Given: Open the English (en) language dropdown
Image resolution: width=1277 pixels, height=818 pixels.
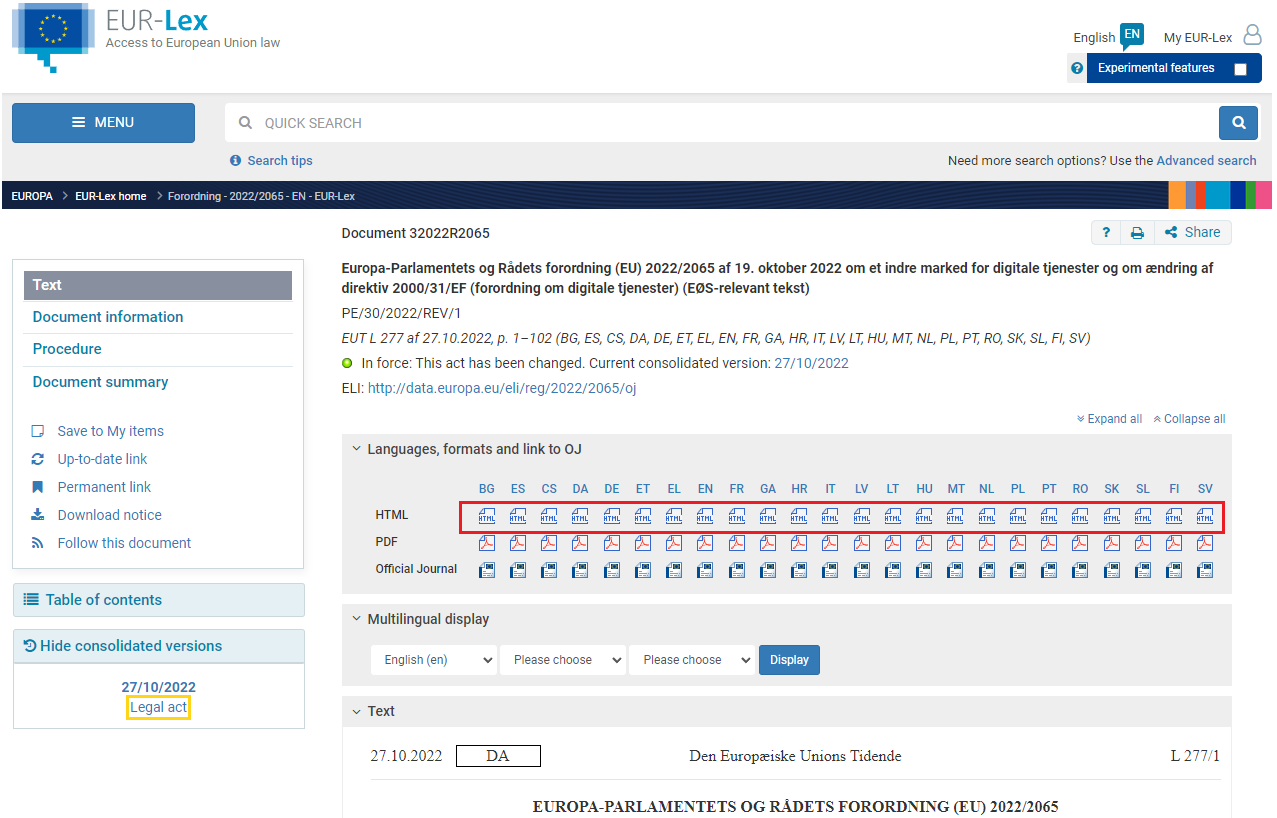Looking at the screenshot, I should (x=434, y=660).
